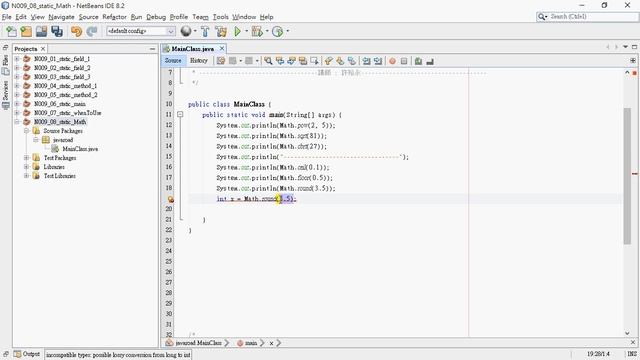This screenshot has height=360, width=640.
Task: Toggle the Highlight Search icon
Action: (x=302, y=61)
